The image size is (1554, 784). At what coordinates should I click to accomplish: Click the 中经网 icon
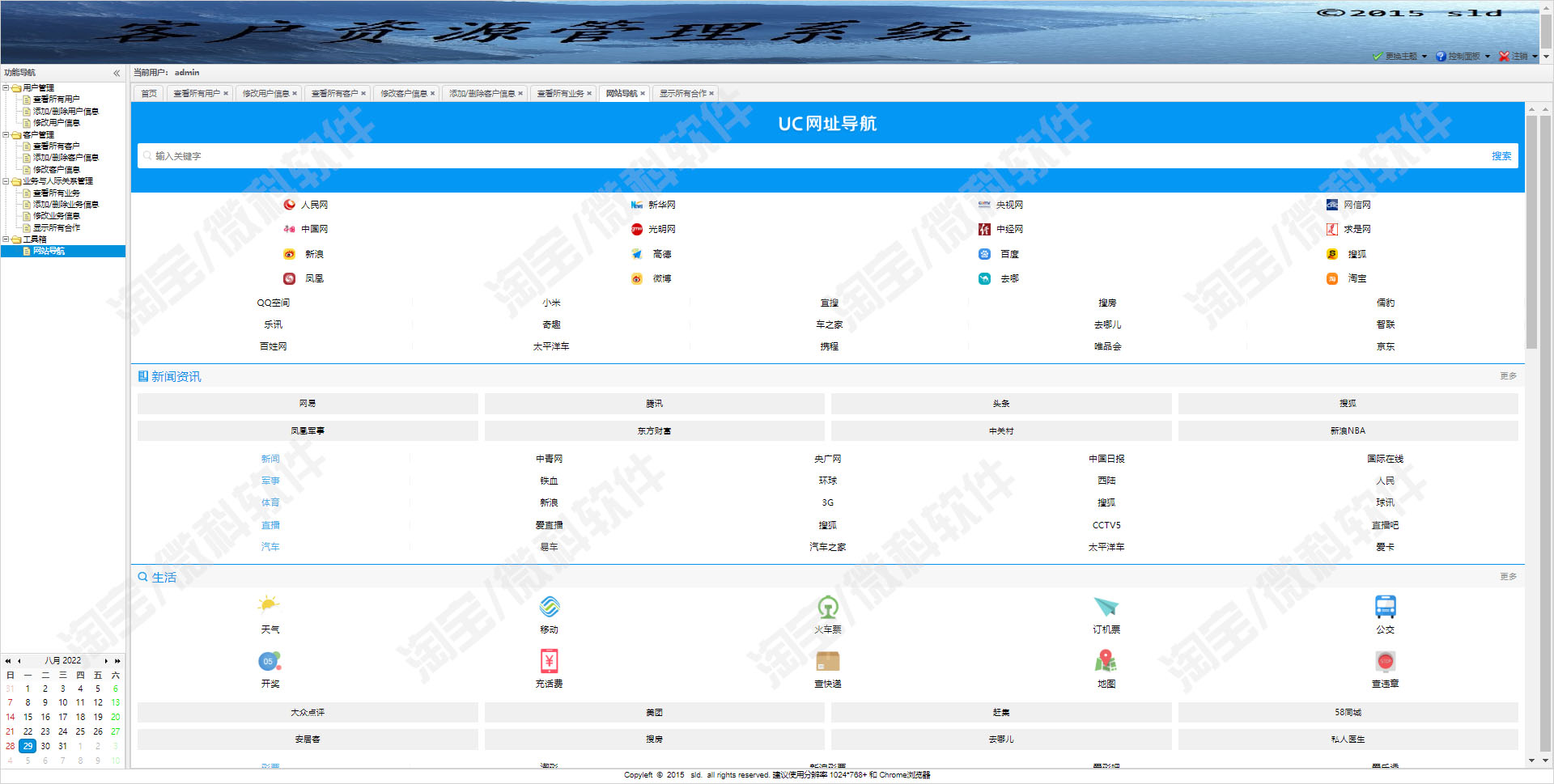[x=984, y=229]
